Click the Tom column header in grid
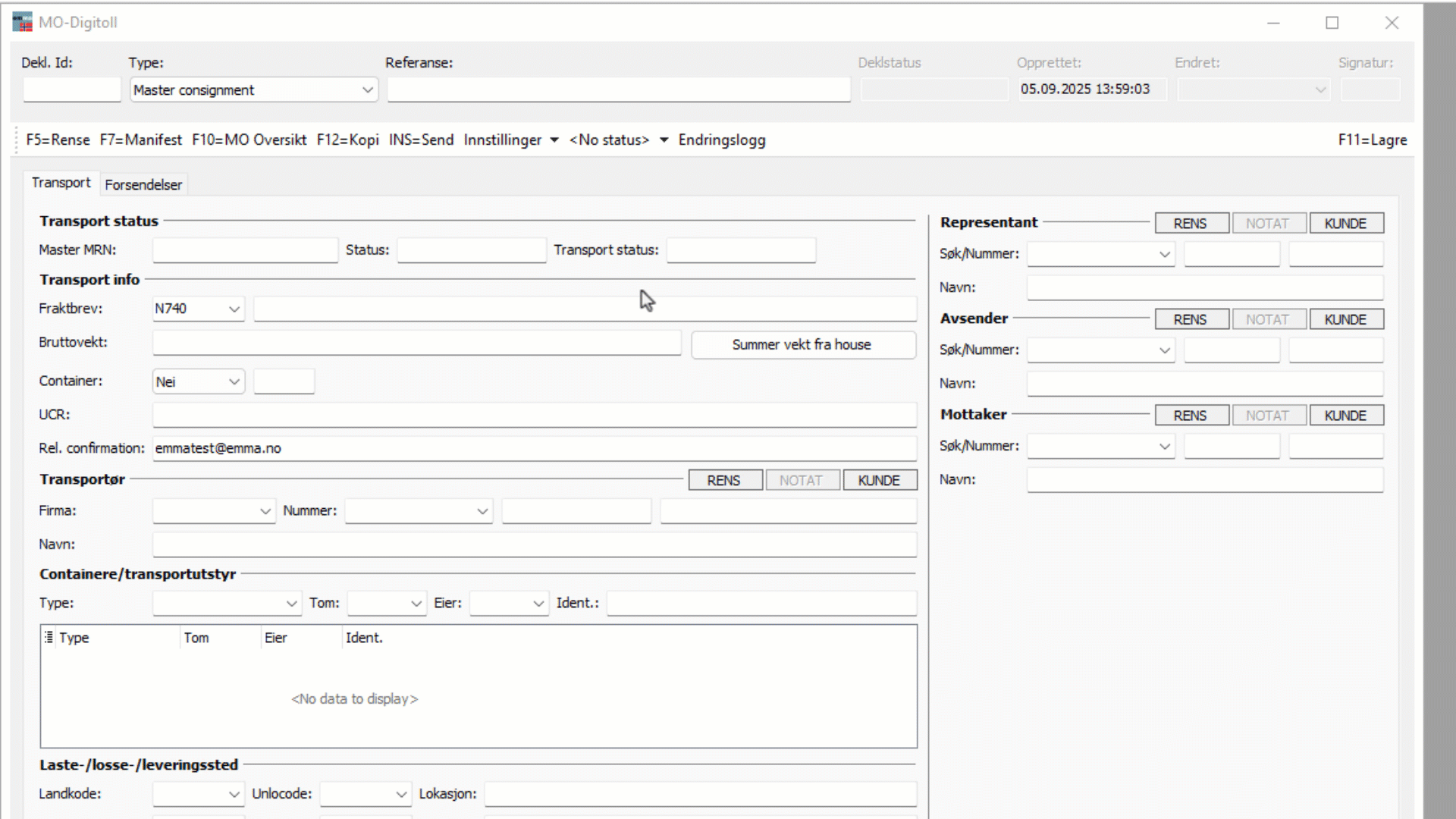1456x819 pixels. tap(220, 638)
